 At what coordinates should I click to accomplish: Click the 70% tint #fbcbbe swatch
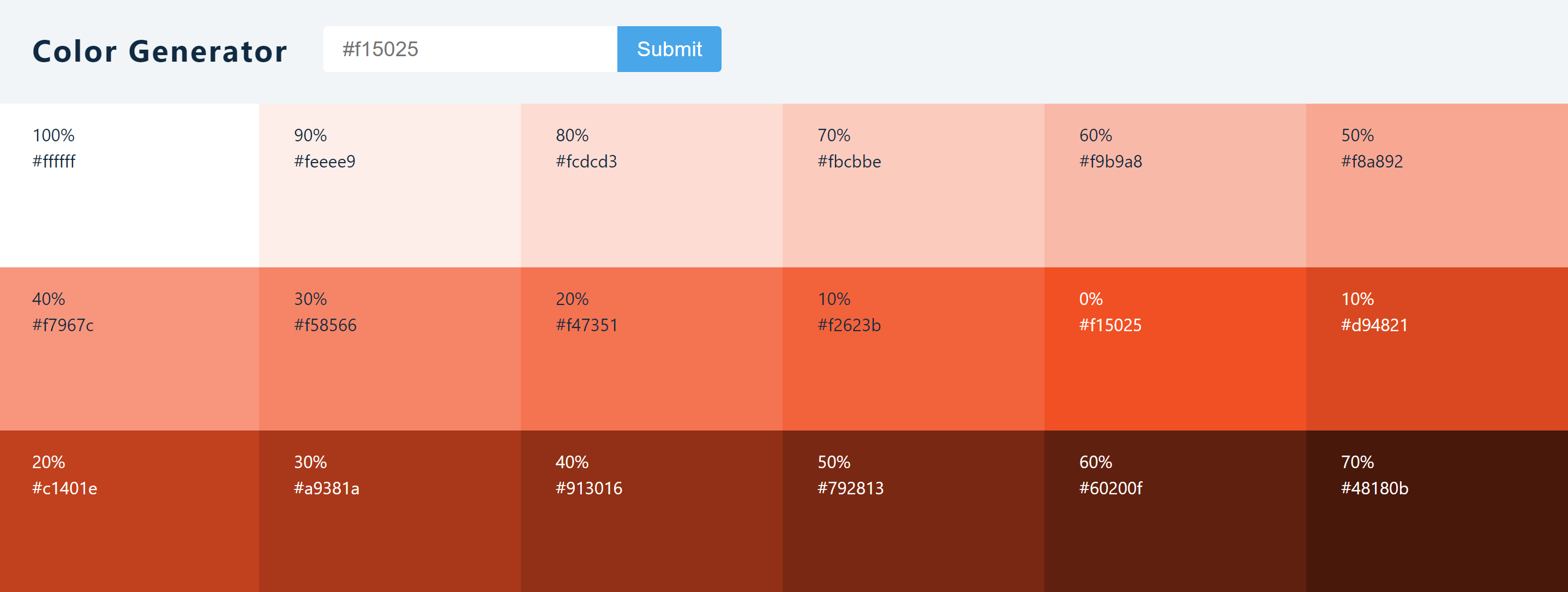pyautogui.click(x=913, y=185)
